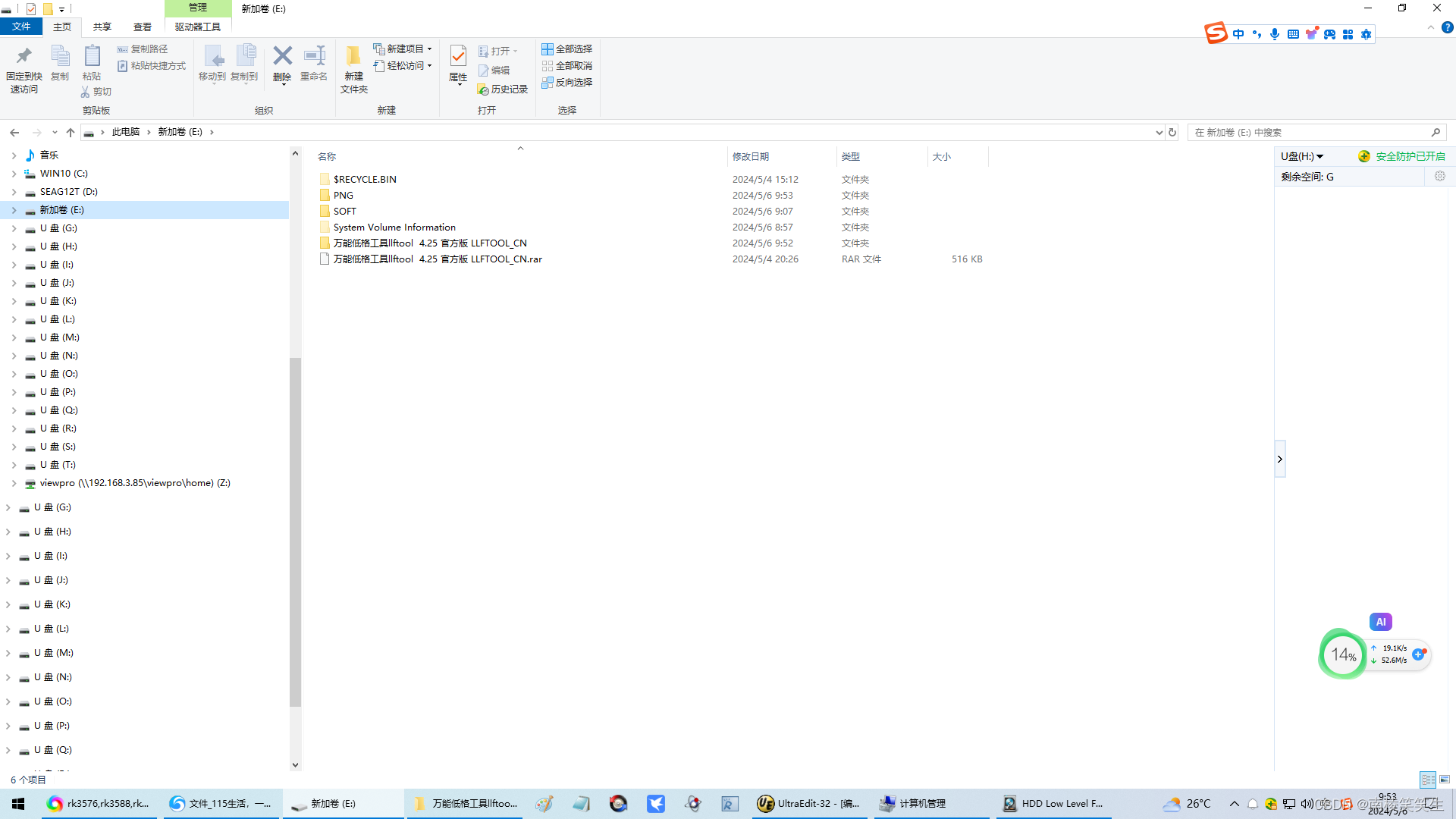The height and width of the screenshot is (819, 1456).
Task: Open the U盘(H:) drive dropdown
Action: click(x=1302, y=156)
